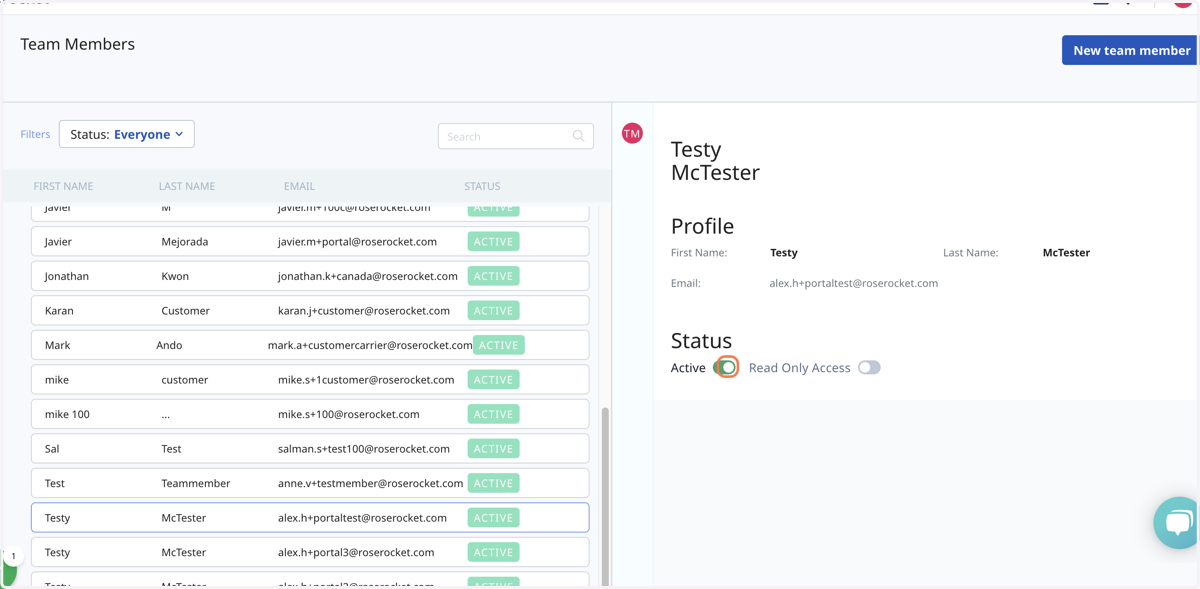1200x589 pixels.
Task: Sort by LAST NAME column header
Action: click(187, 186)
